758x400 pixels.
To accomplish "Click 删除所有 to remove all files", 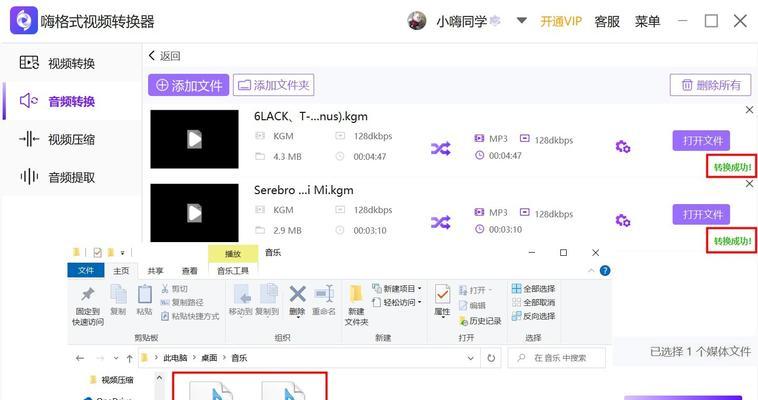I will (711, 85).
